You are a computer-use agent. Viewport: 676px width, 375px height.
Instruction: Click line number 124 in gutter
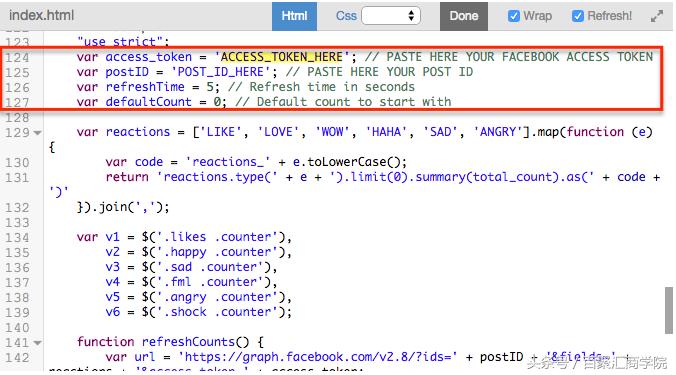(17, 57)
